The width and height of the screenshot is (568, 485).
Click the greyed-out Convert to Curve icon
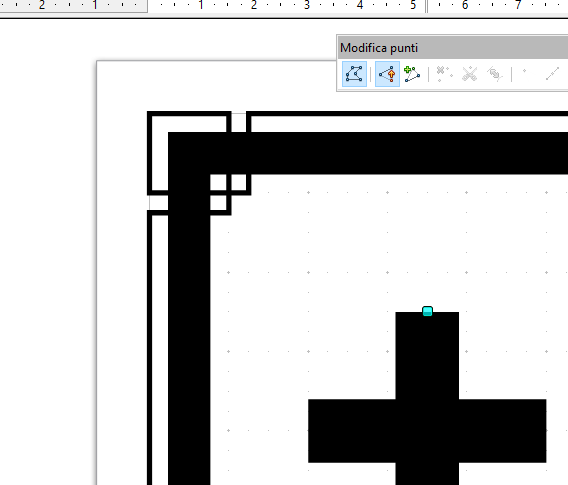tap(495, 74)
